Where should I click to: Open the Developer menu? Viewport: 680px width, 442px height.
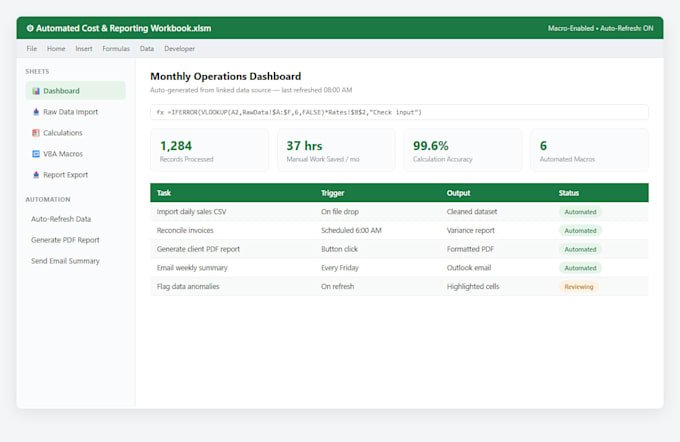(x=179, y=49)
